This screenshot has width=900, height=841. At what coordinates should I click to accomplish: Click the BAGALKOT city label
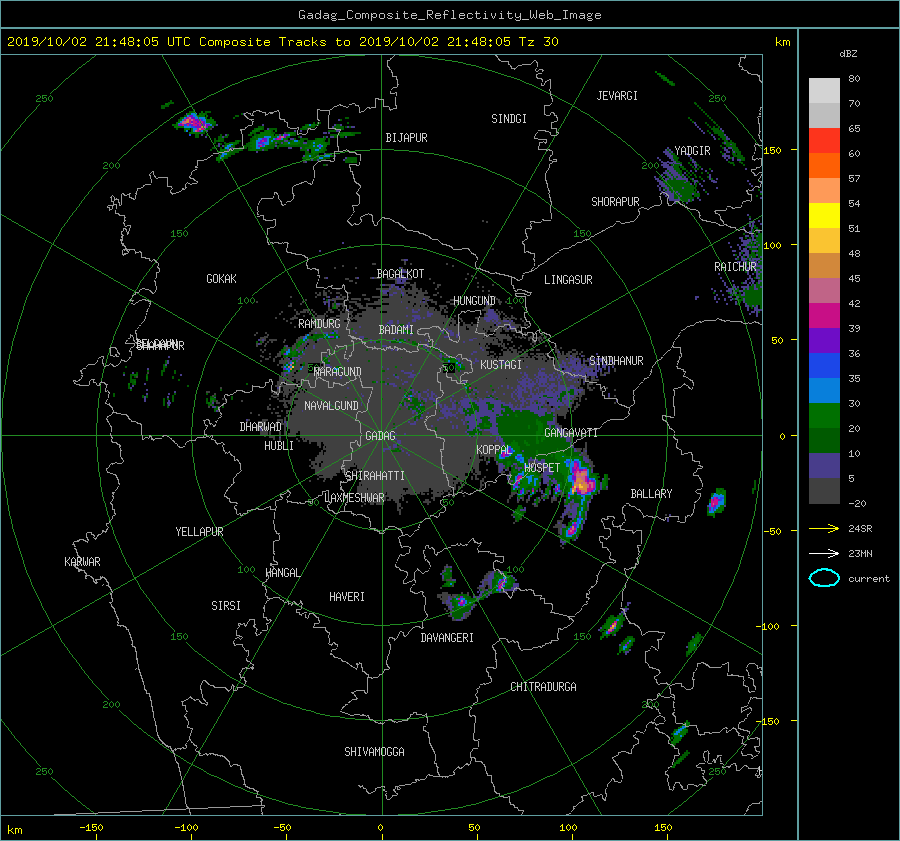[400, 274]
